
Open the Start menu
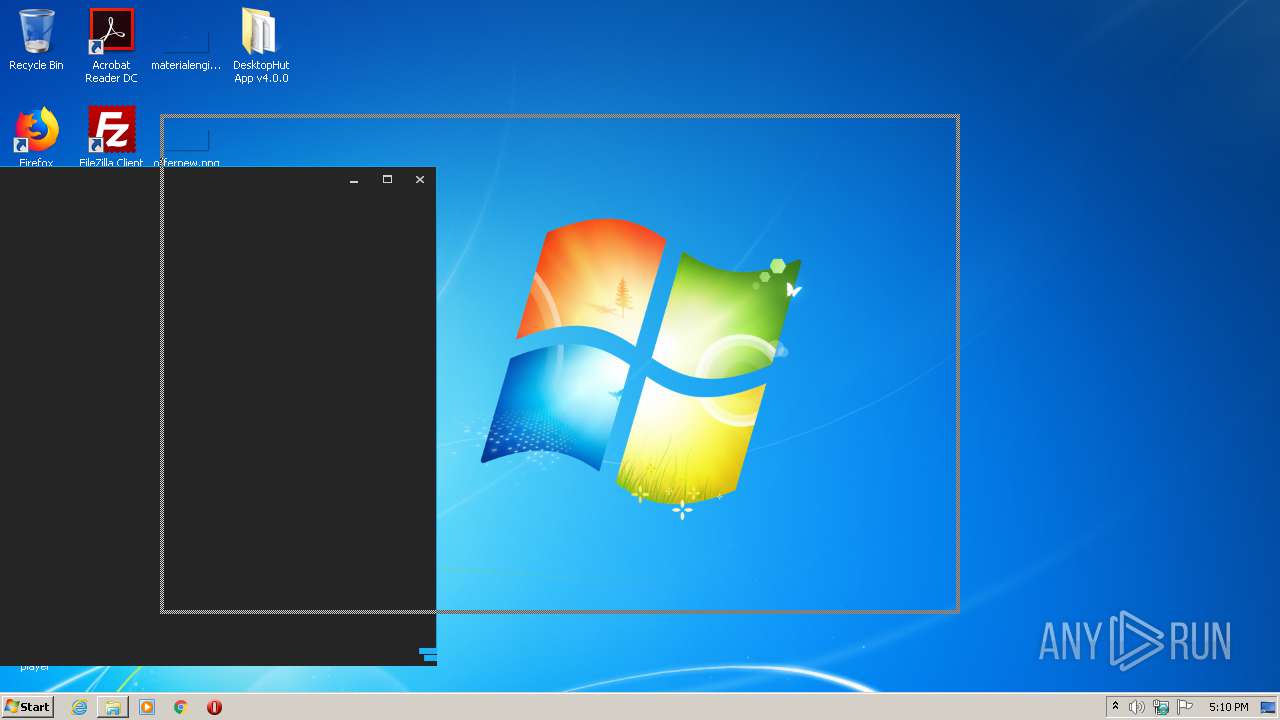point(28,707)
